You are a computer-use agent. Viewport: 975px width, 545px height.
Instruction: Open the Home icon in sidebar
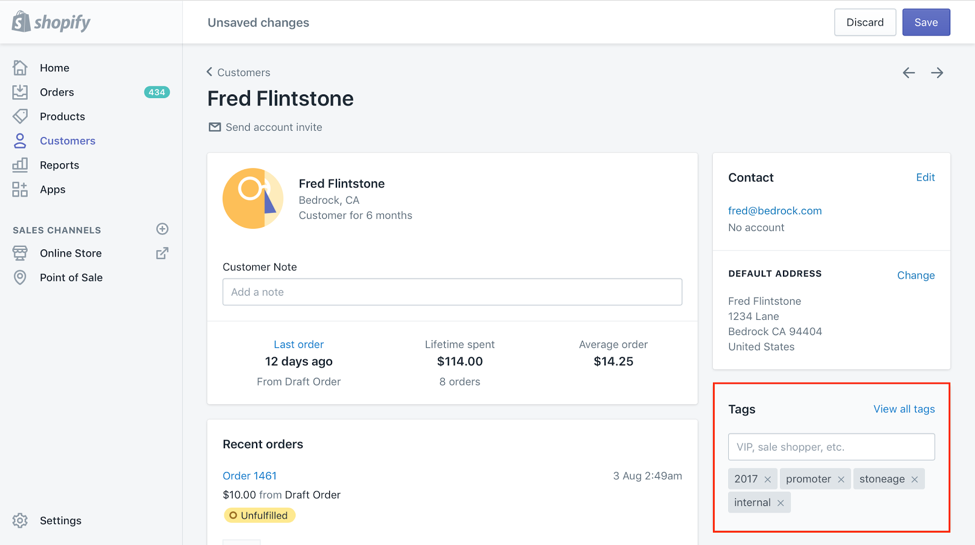point(20,67)
